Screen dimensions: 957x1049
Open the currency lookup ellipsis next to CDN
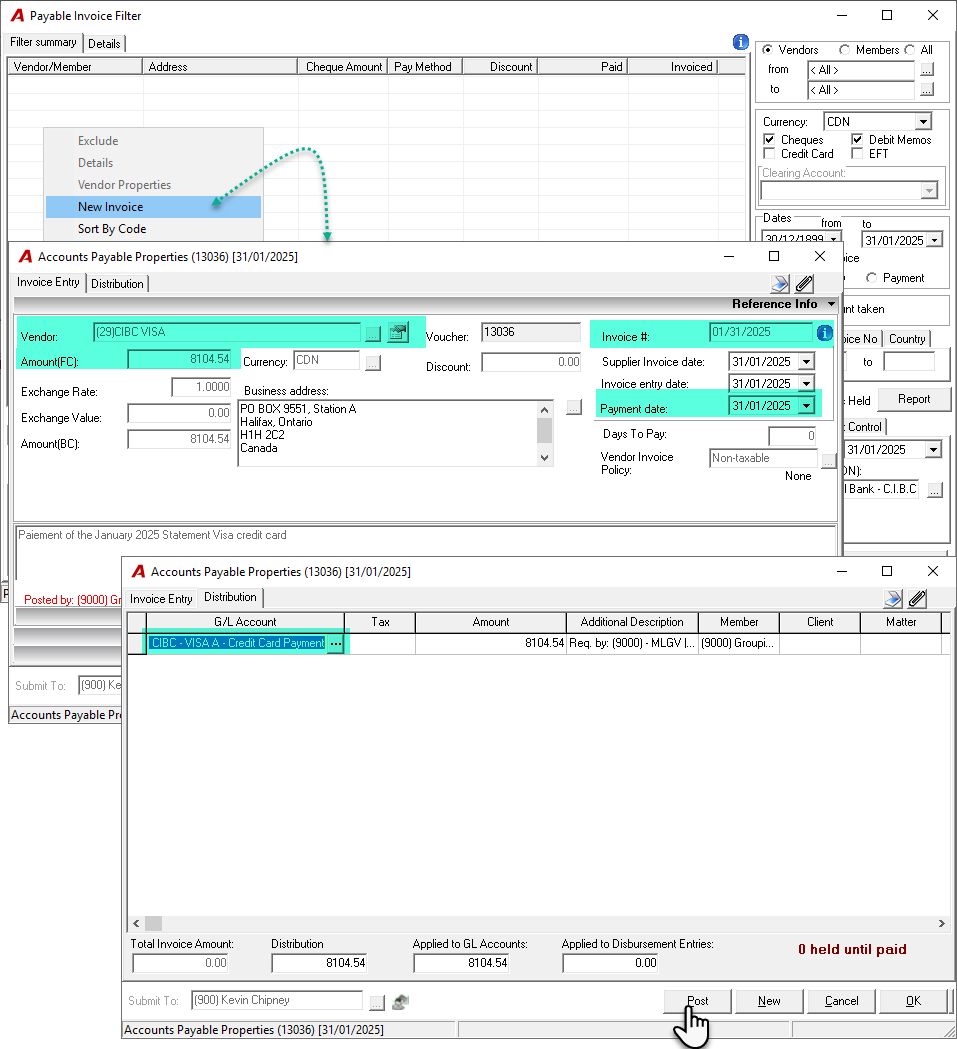(x=373, y=362)
